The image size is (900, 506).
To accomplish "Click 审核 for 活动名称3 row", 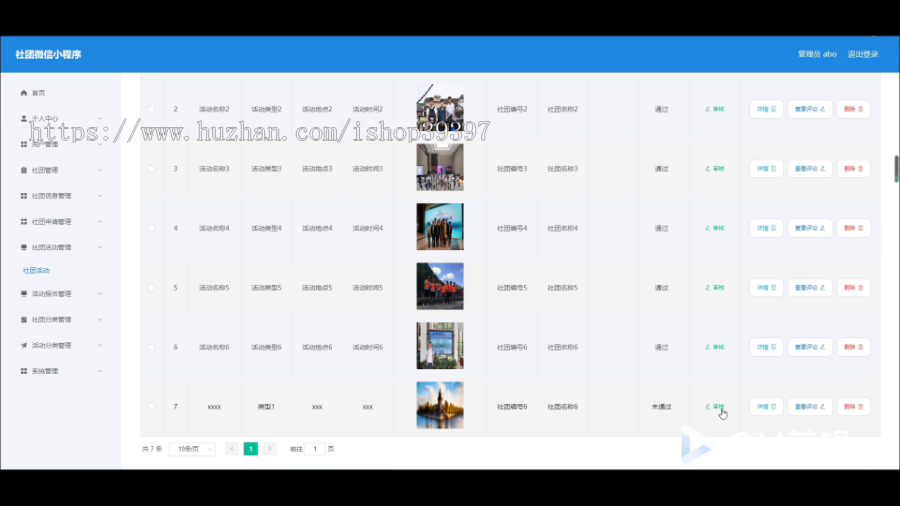I will point(715,169).
